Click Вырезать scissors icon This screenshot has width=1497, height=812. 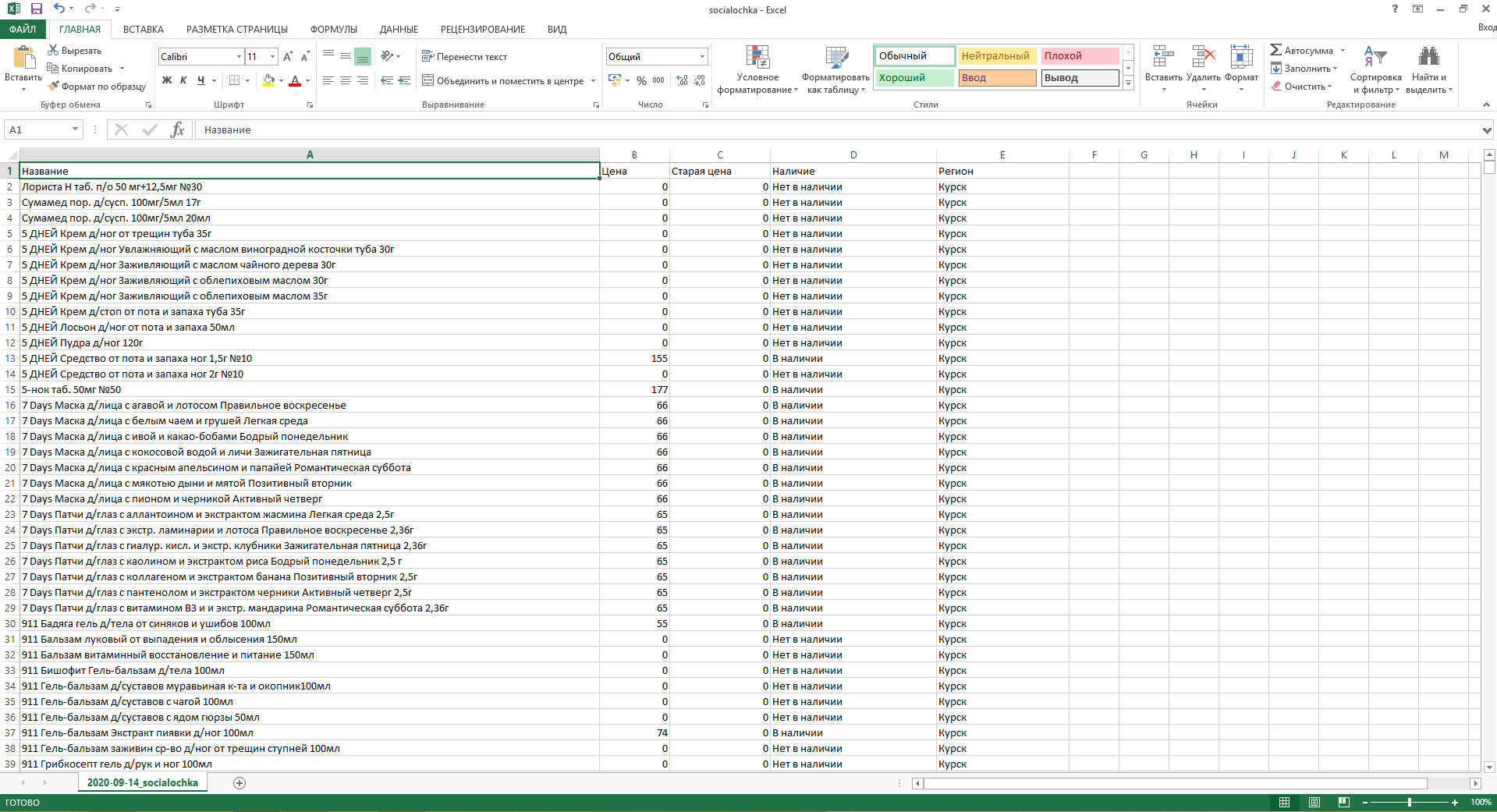point(53,50)
